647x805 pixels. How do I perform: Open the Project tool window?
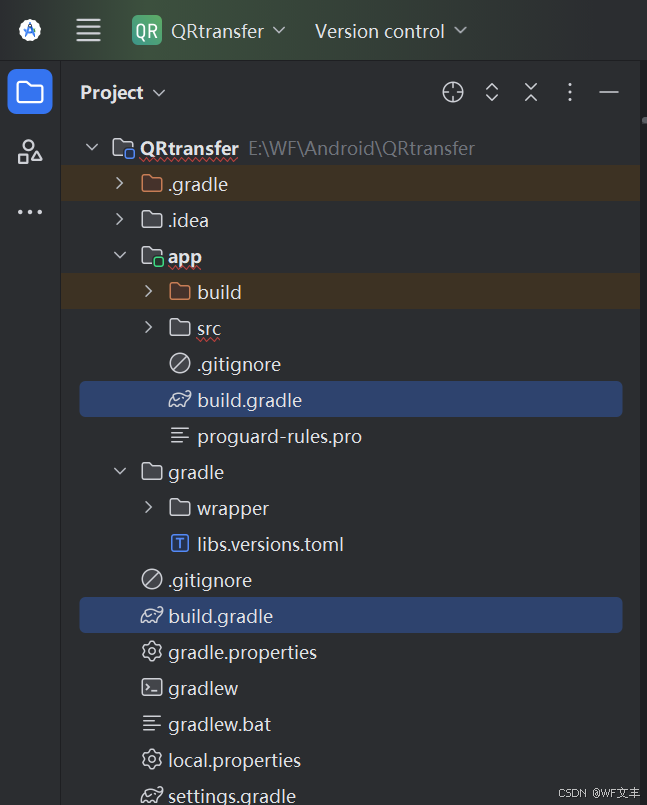coord(30,93)
